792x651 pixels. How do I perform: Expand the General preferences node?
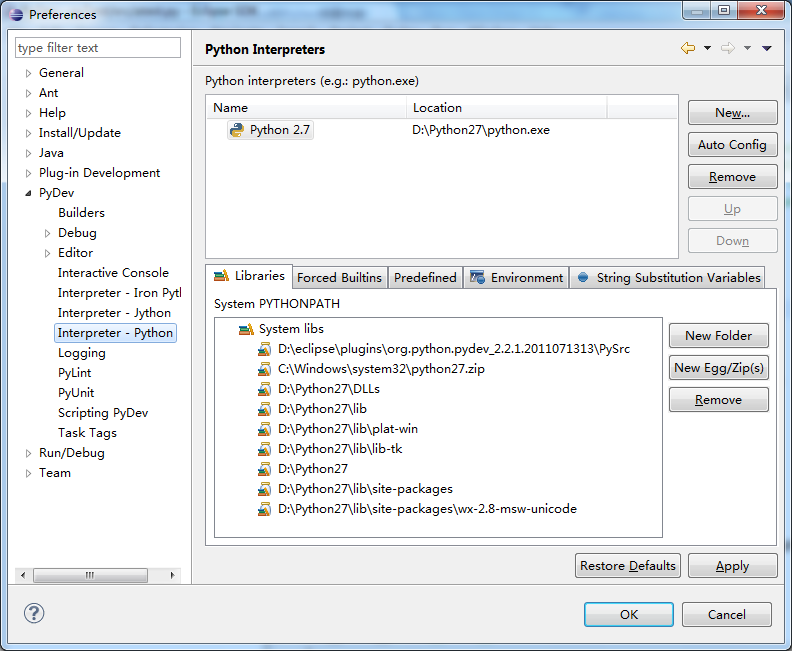coord(28,73)
